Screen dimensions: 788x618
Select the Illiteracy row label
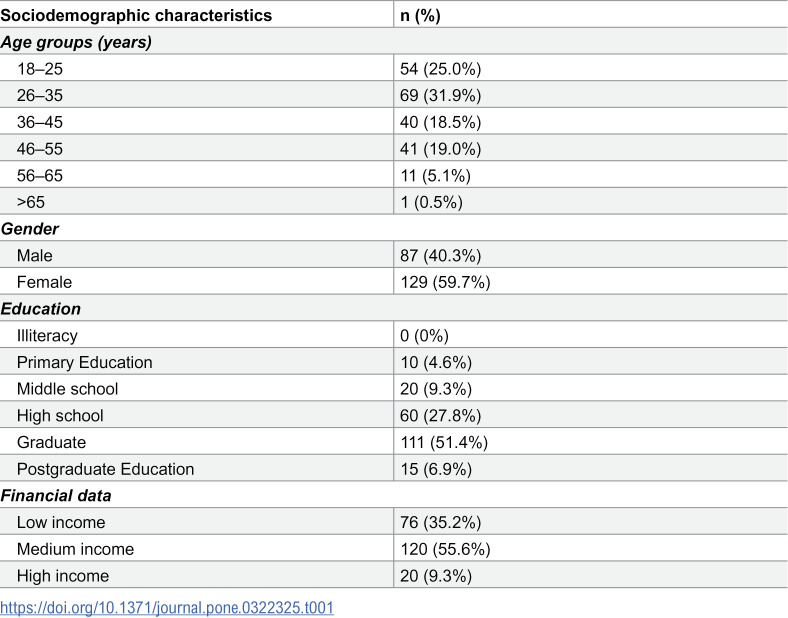click(x=47, y=336)
